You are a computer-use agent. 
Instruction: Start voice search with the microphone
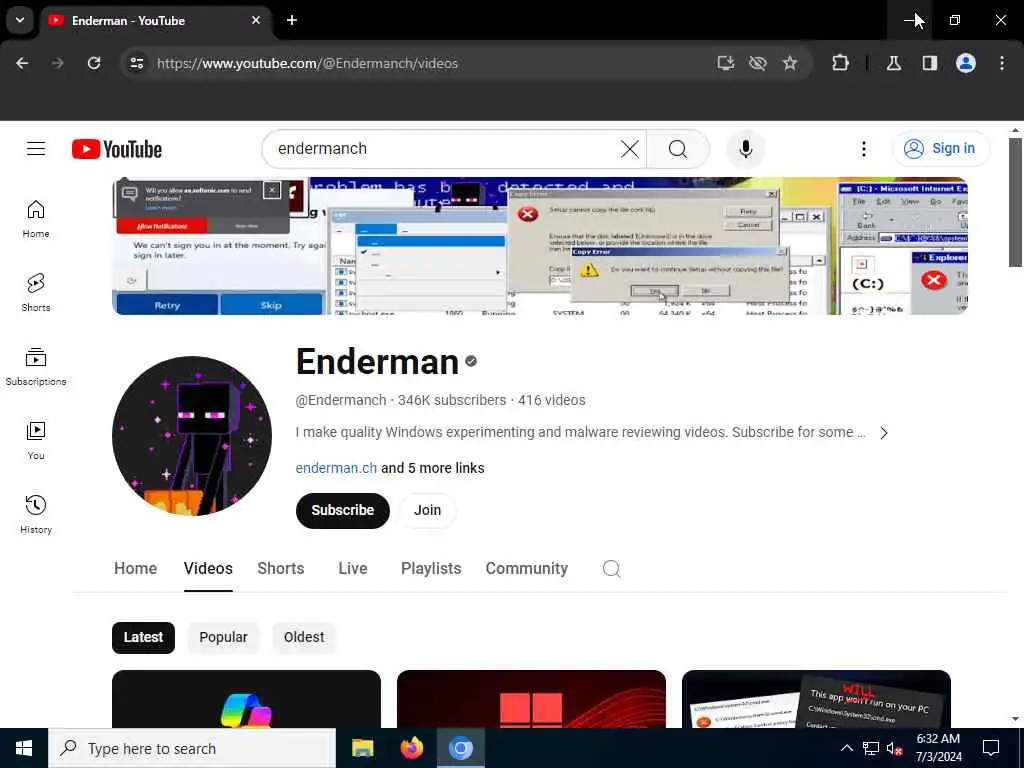point(745,149)
